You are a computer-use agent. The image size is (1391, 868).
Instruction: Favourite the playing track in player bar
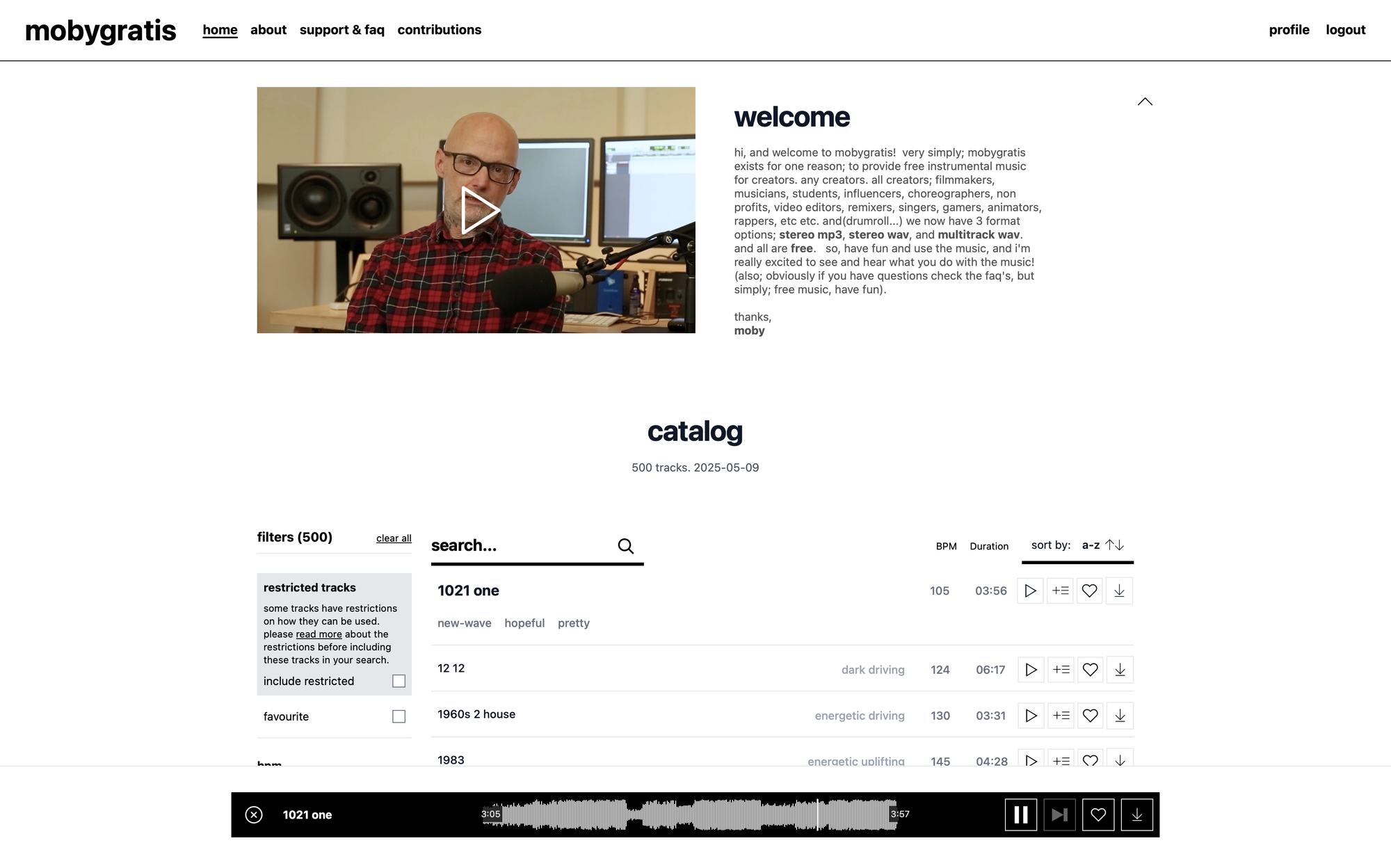coord(1098,814)
